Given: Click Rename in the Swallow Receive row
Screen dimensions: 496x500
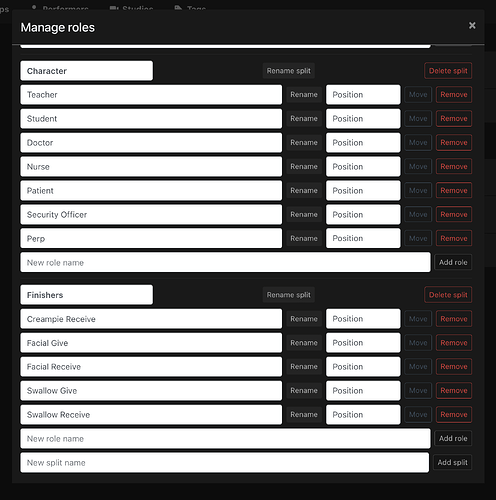Looking at the screenshot, I should point(304,415).
